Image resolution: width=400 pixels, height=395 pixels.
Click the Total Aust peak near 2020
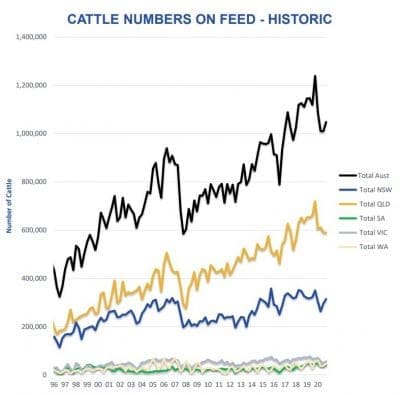315,77
